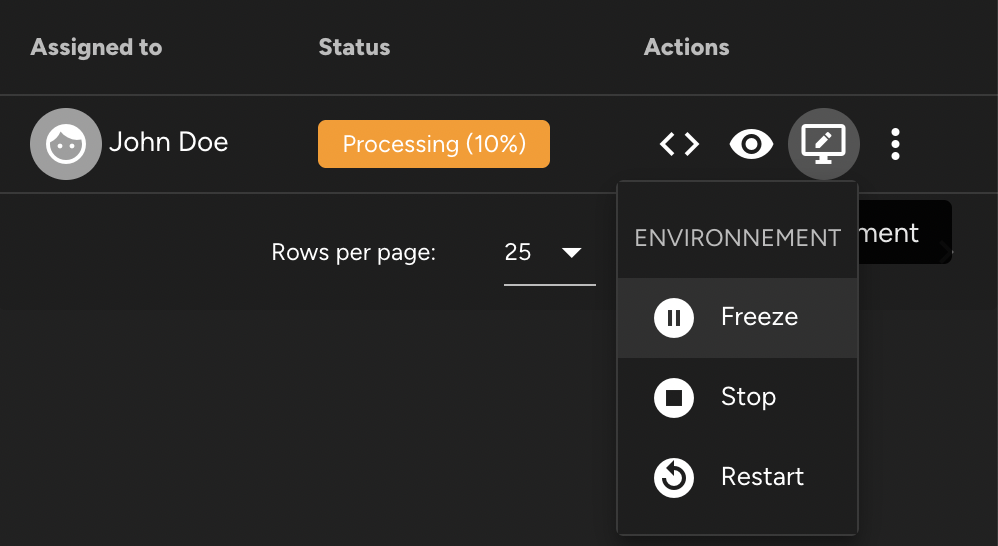This screenshot has height=546, width=998.
Task: Click the Rows per page label
Action: point(353,253)
